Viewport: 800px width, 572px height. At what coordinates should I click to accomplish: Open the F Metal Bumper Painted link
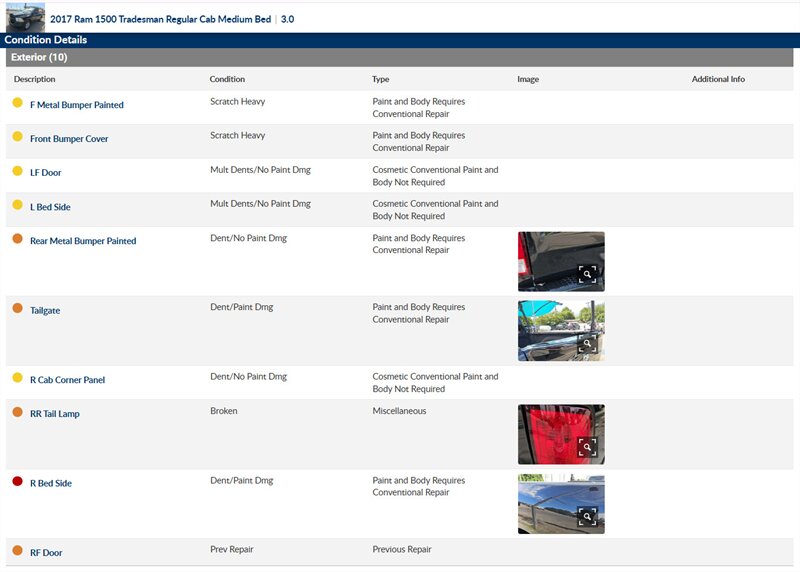click(x=77, y=105)
